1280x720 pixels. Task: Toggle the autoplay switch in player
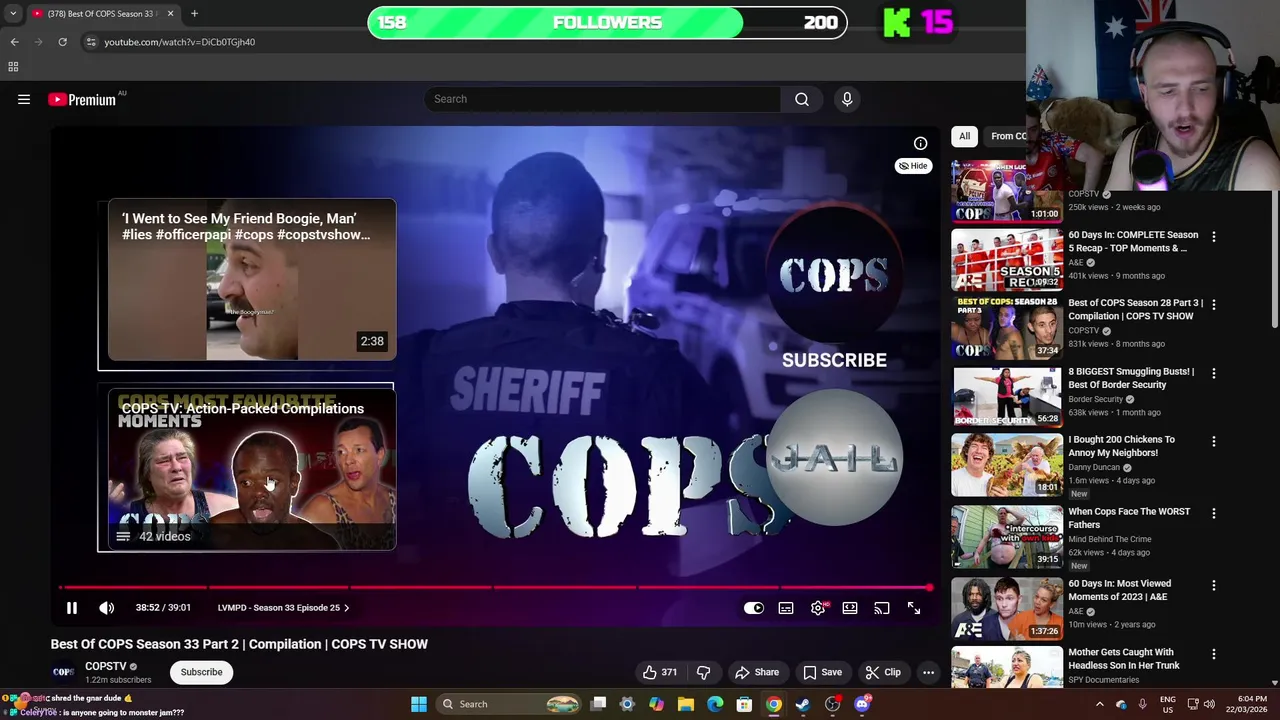754,608
